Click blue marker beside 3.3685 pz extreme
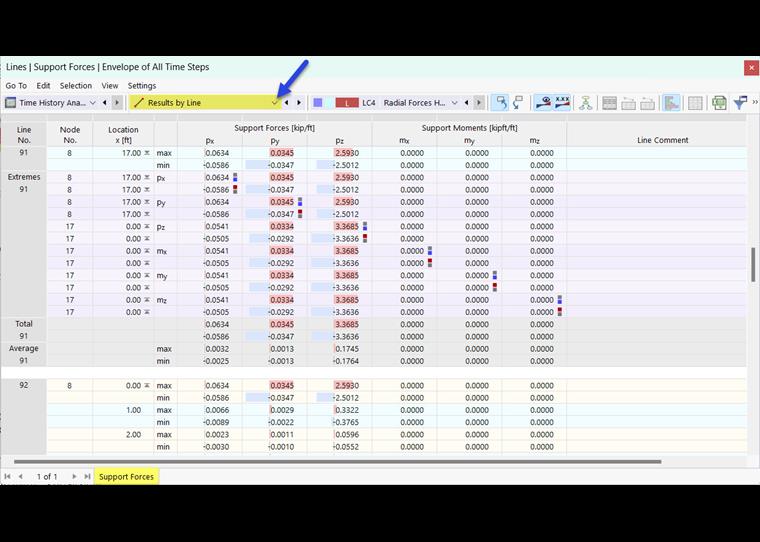Screen dimensions: 760x542 [x=365, y=226]
